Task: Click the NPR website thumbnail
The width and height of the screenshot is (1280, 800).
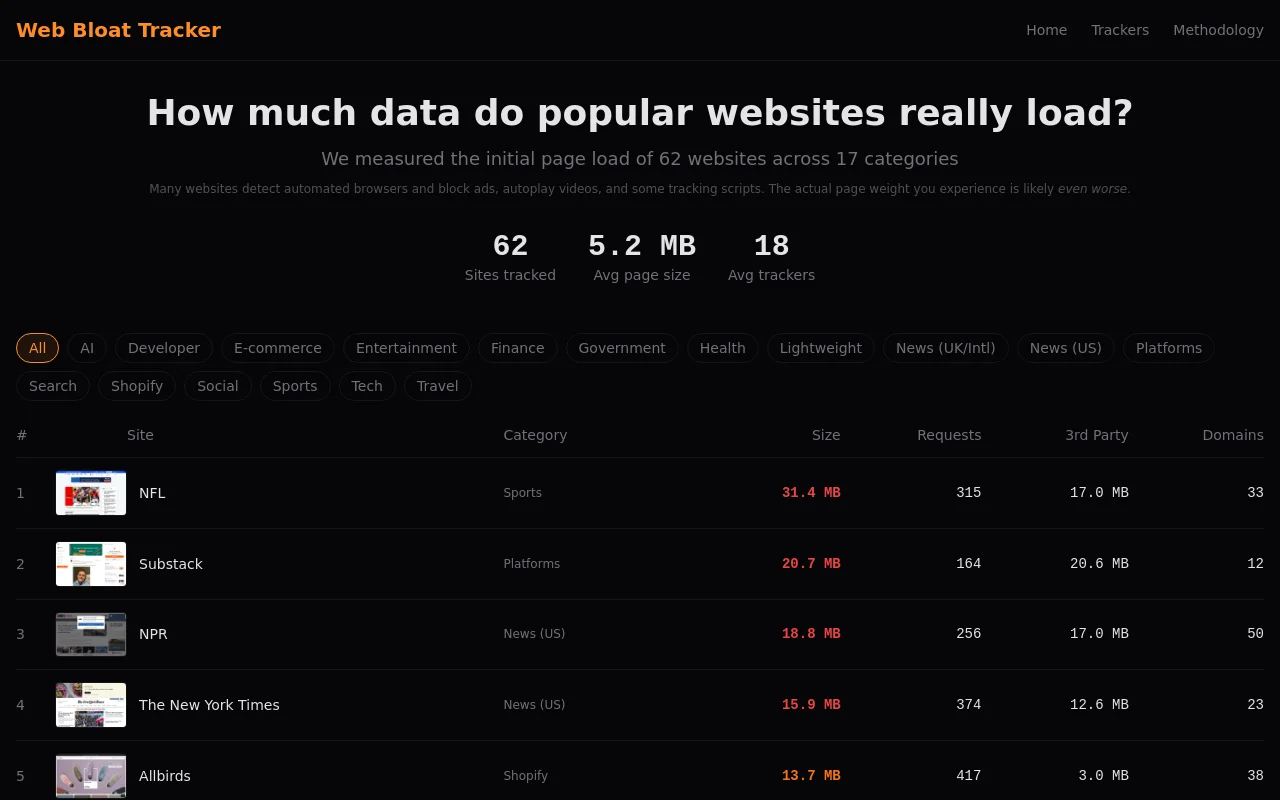Action: 90,634
